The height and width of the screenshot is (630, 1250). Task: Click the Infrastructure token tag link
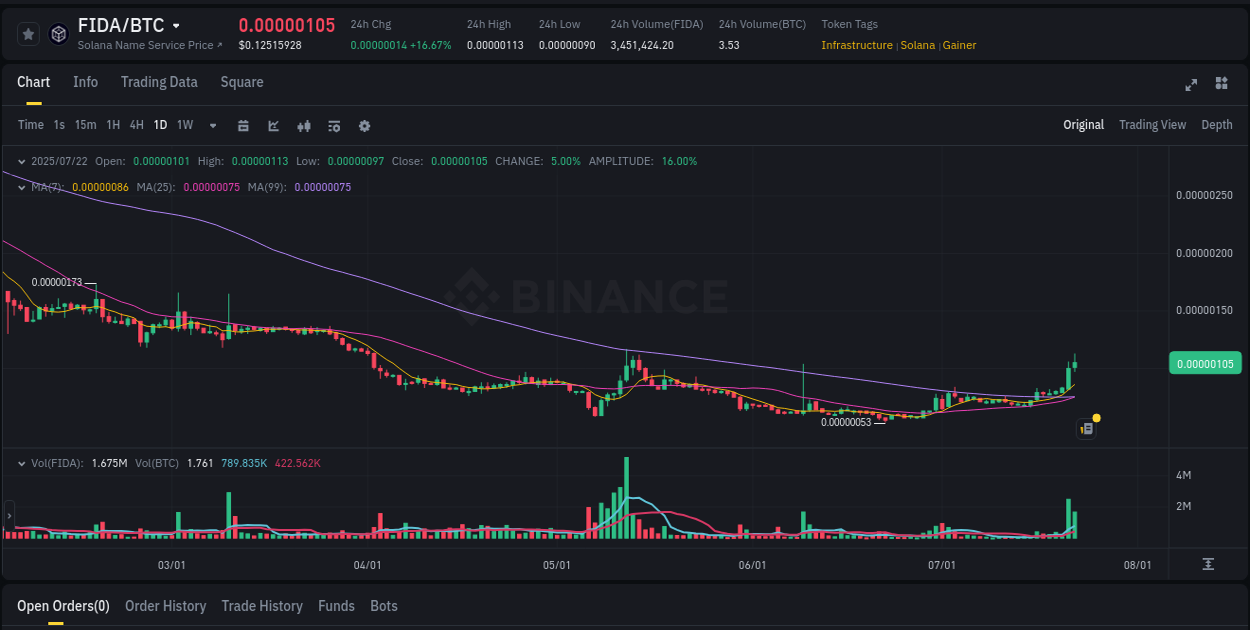pyautogui.click(x=856, y=45)
